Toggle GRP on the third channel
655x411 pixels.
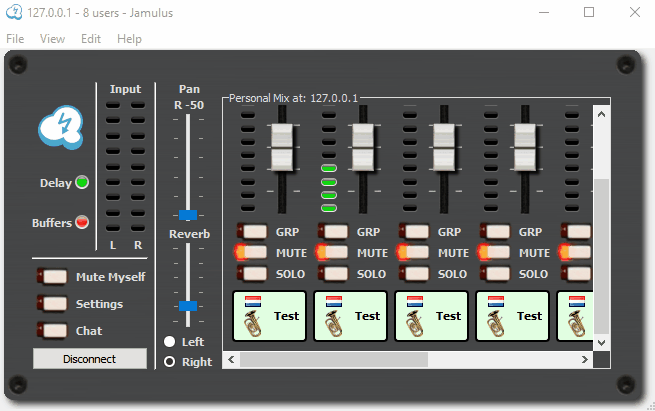[414, 231]
